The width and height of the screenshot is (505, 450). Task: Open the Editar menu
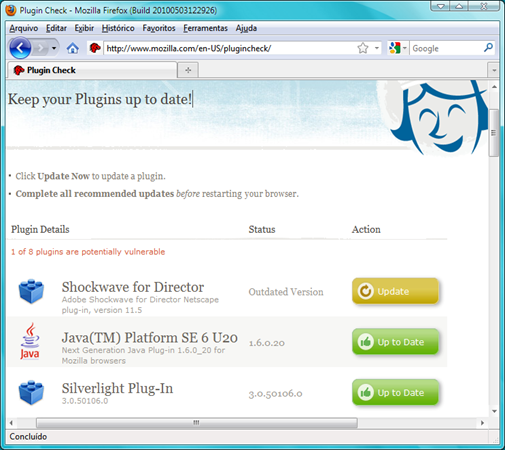(56, 28)
